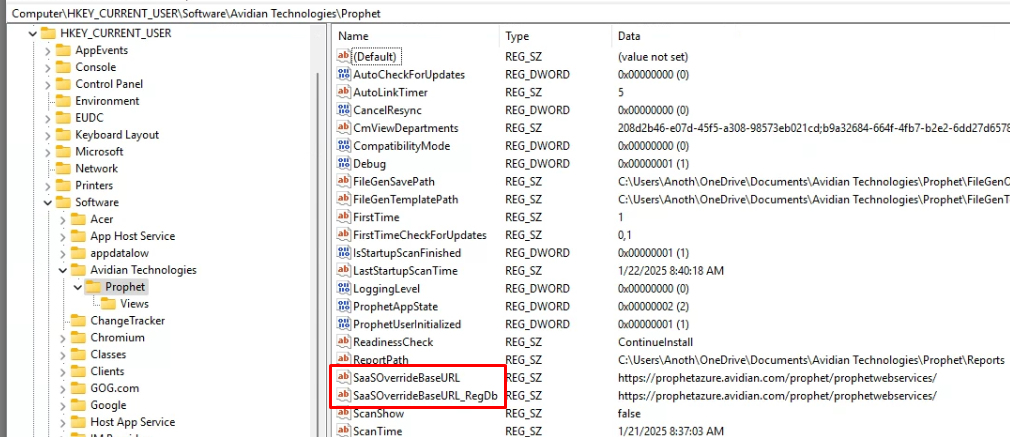1010x437 pixels.
Task: Click the Environment key folder icon
Action: click(x=63, y=101)
